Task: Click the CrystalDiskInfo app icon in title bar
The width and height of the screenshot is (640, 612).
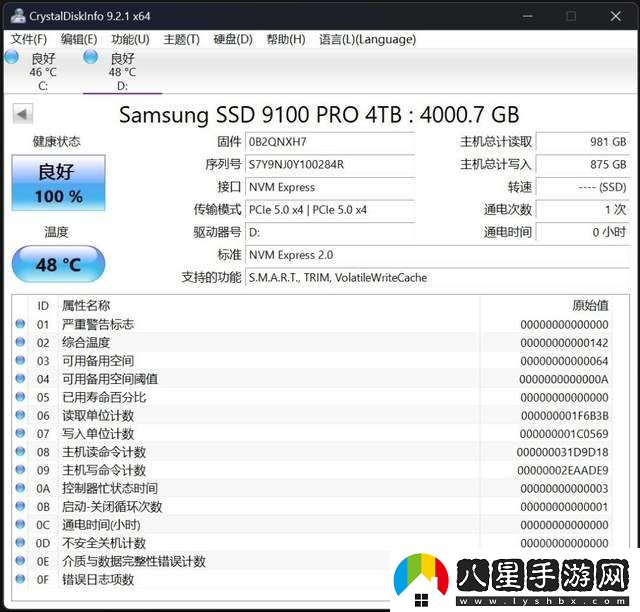Action: pos(18,16)
